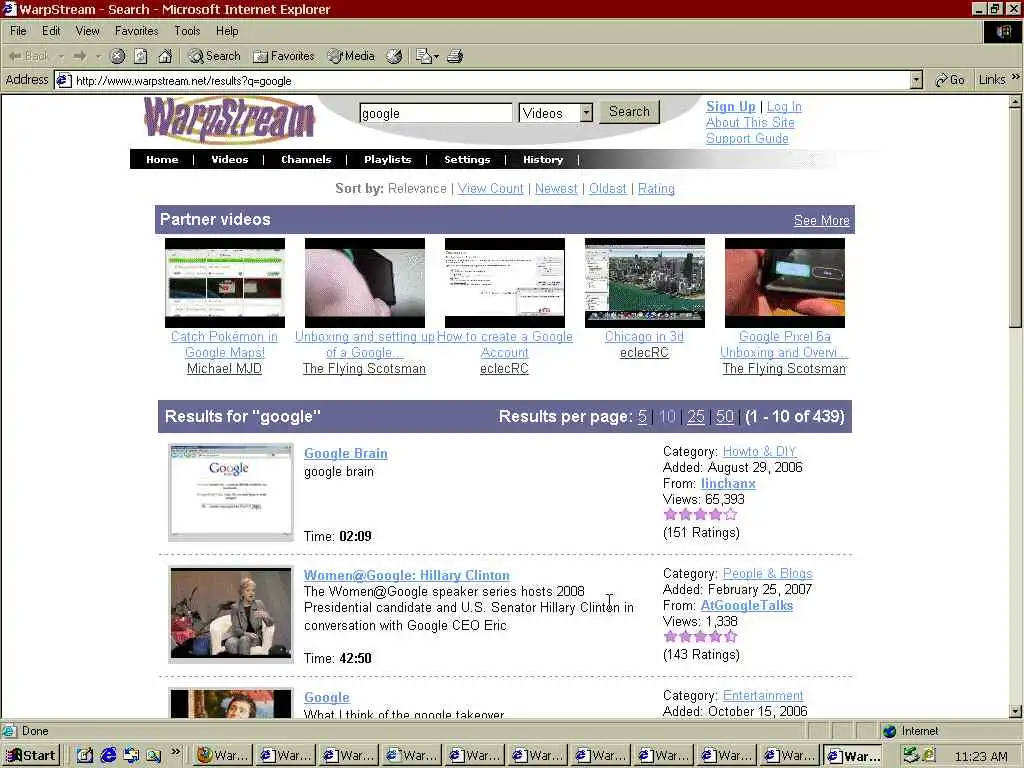Open the IE Search pane button
1024x768 pixels.
[x=214, y=56]
